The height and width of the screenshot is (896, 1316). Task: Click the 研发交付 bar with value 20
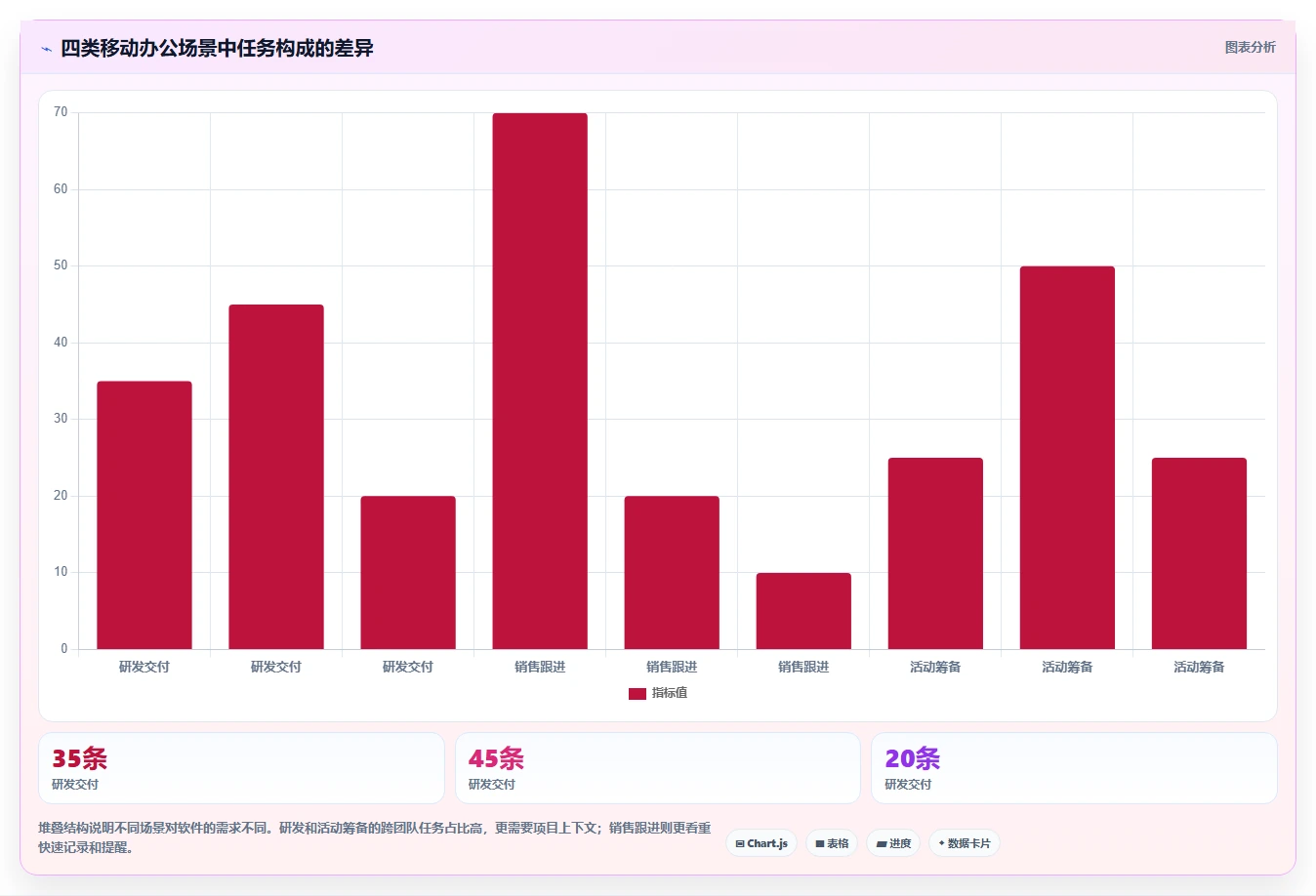[408, 573]
